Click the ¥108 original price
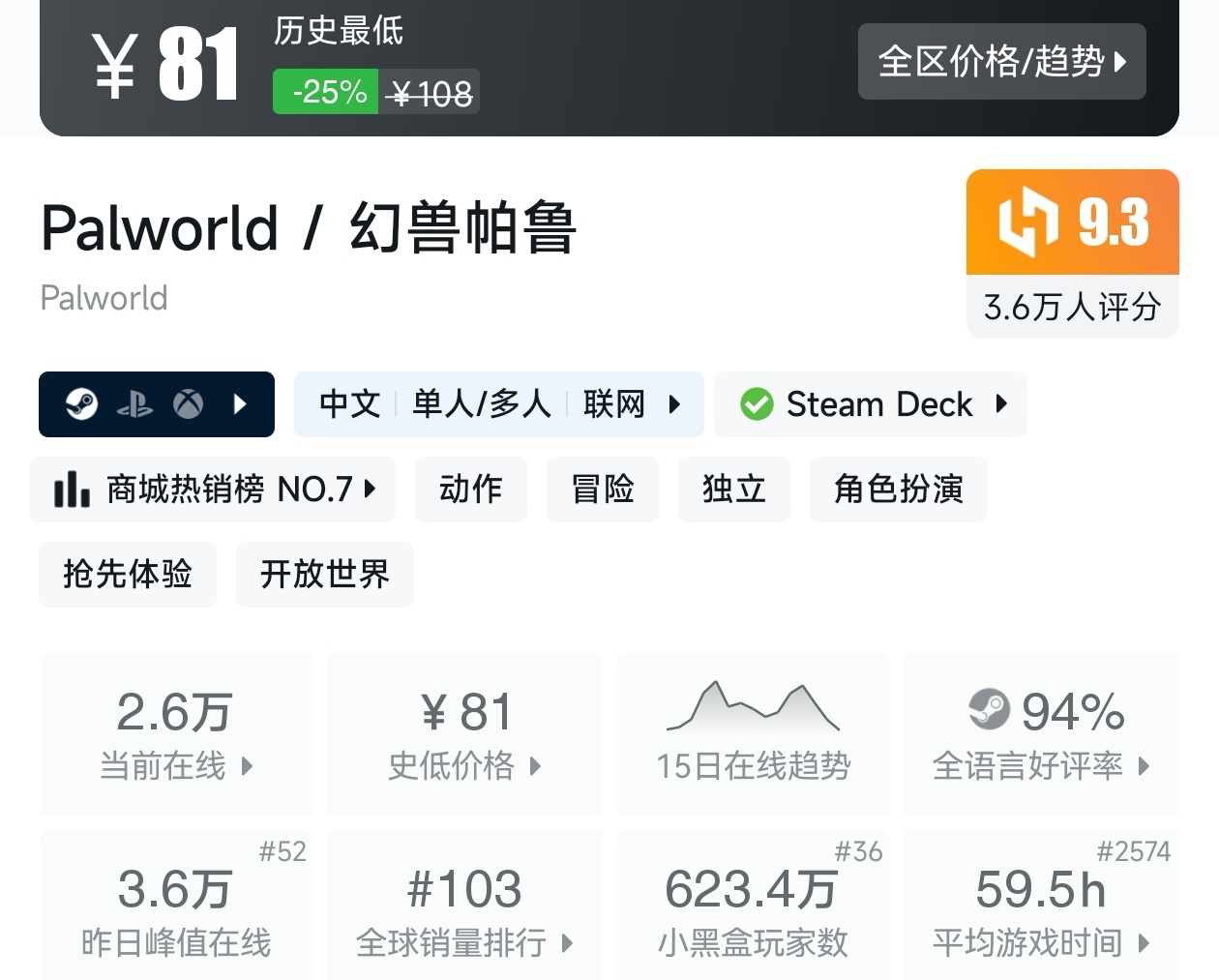This screenshot has height=980, width=1219. coord(429,93)
